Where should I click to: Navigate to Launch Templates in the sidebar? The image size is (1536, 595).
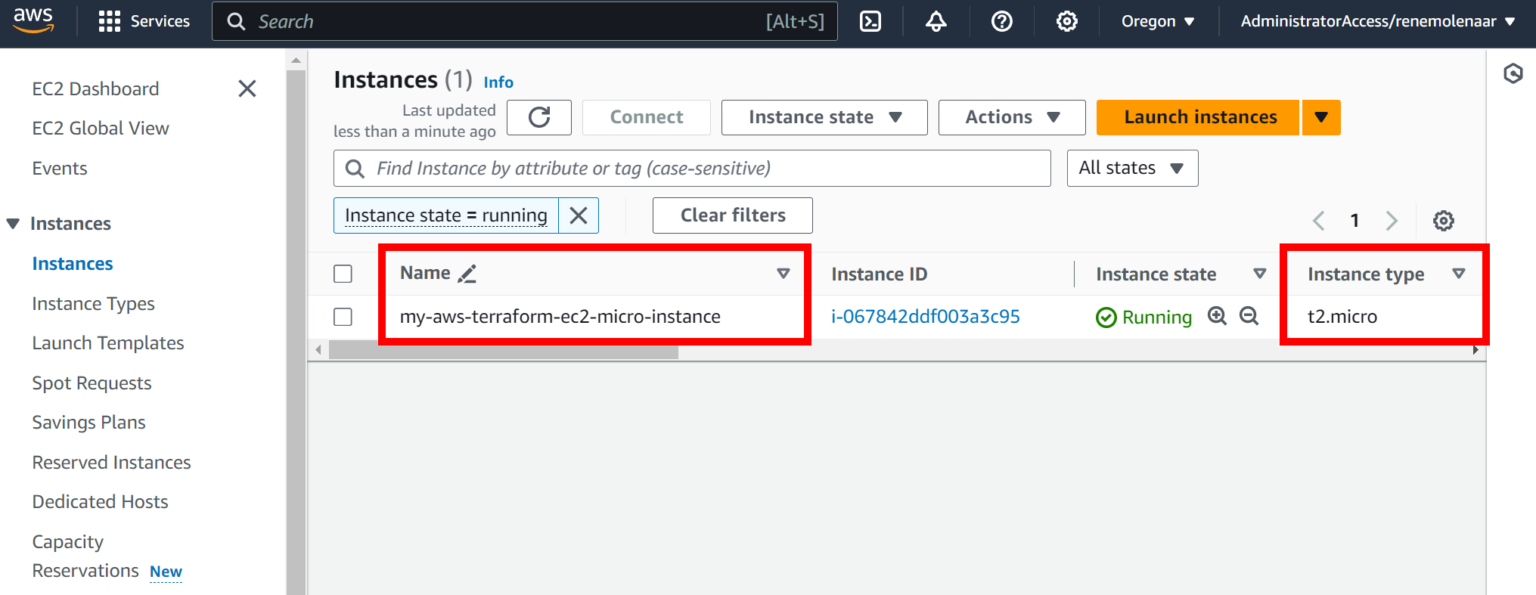[x=108, y=342]
